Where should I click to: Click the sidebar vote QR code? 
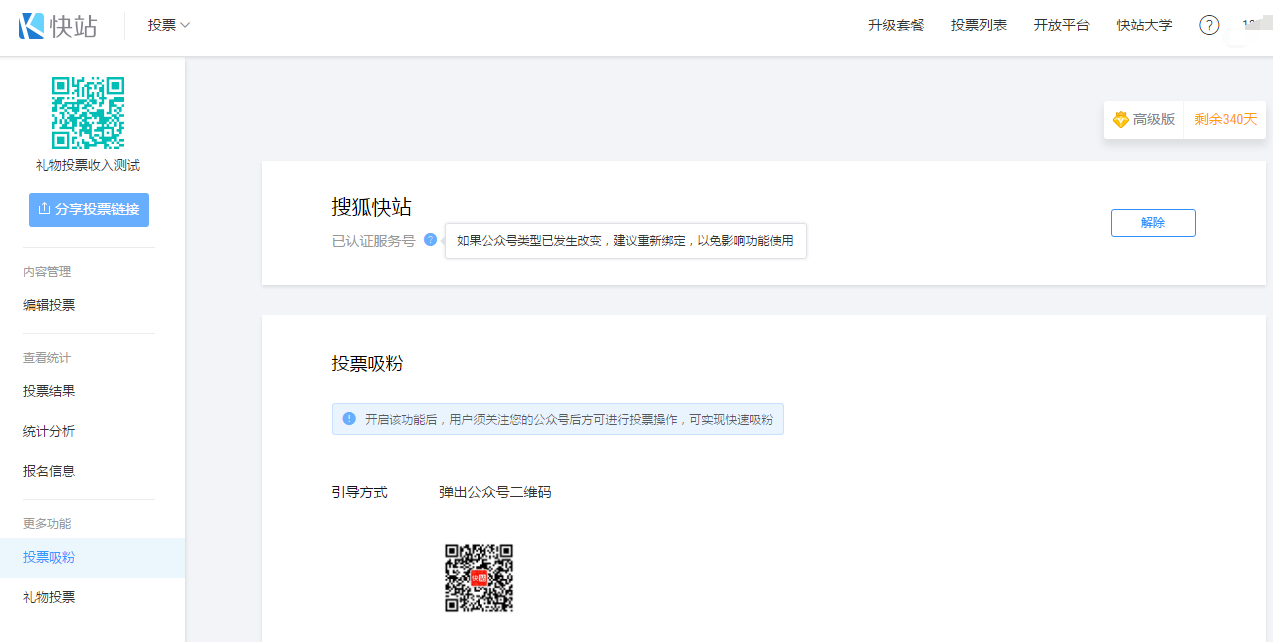point(88,113)
